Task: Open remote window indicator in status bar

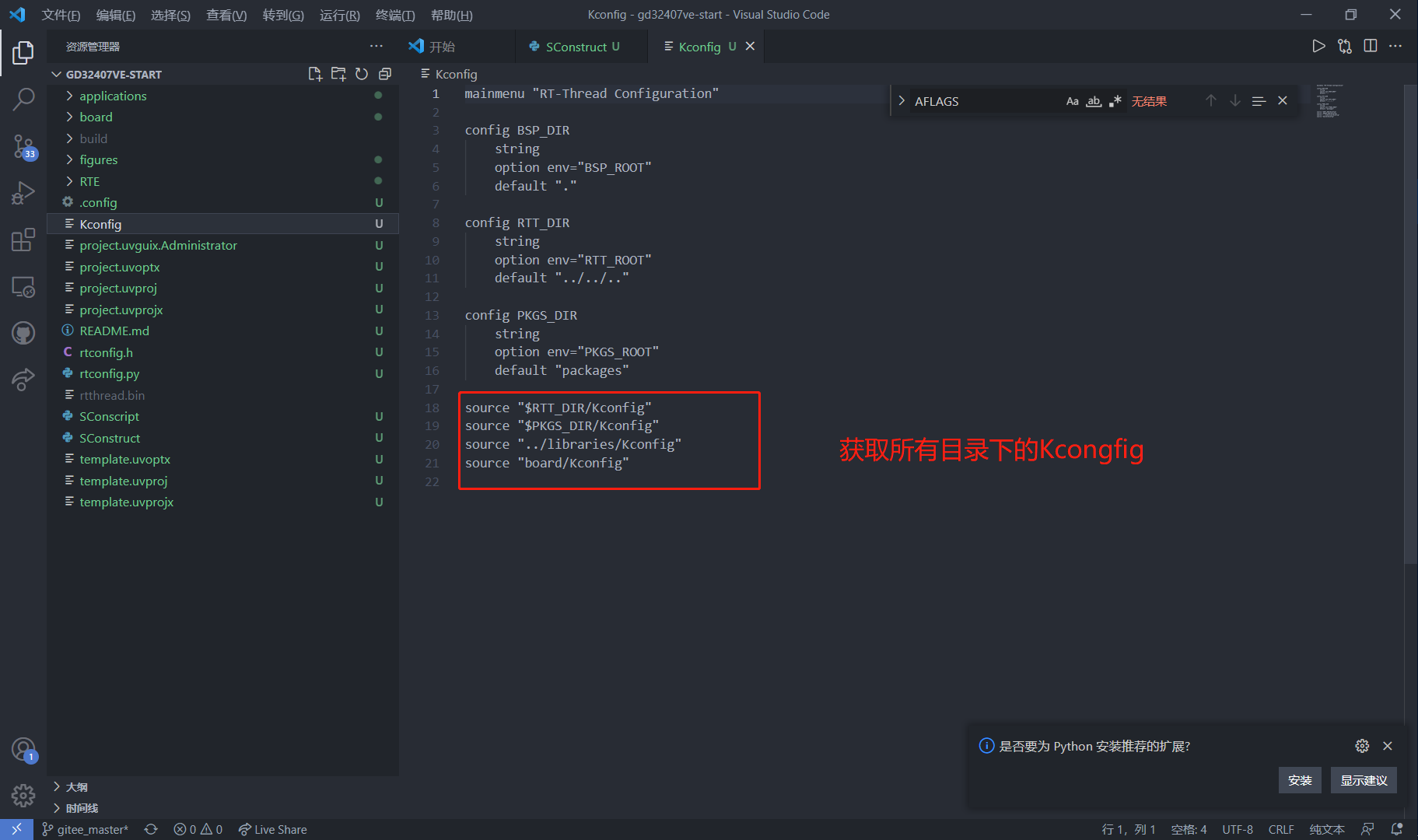Action: [x=16, y=829]
